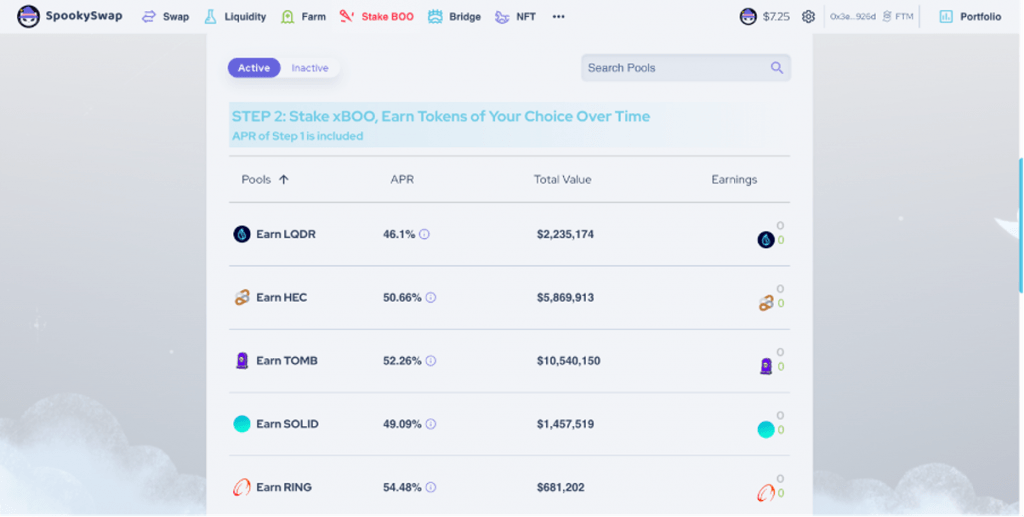Open the Portfolio page

pyautogui.click(x=970, y=16)
